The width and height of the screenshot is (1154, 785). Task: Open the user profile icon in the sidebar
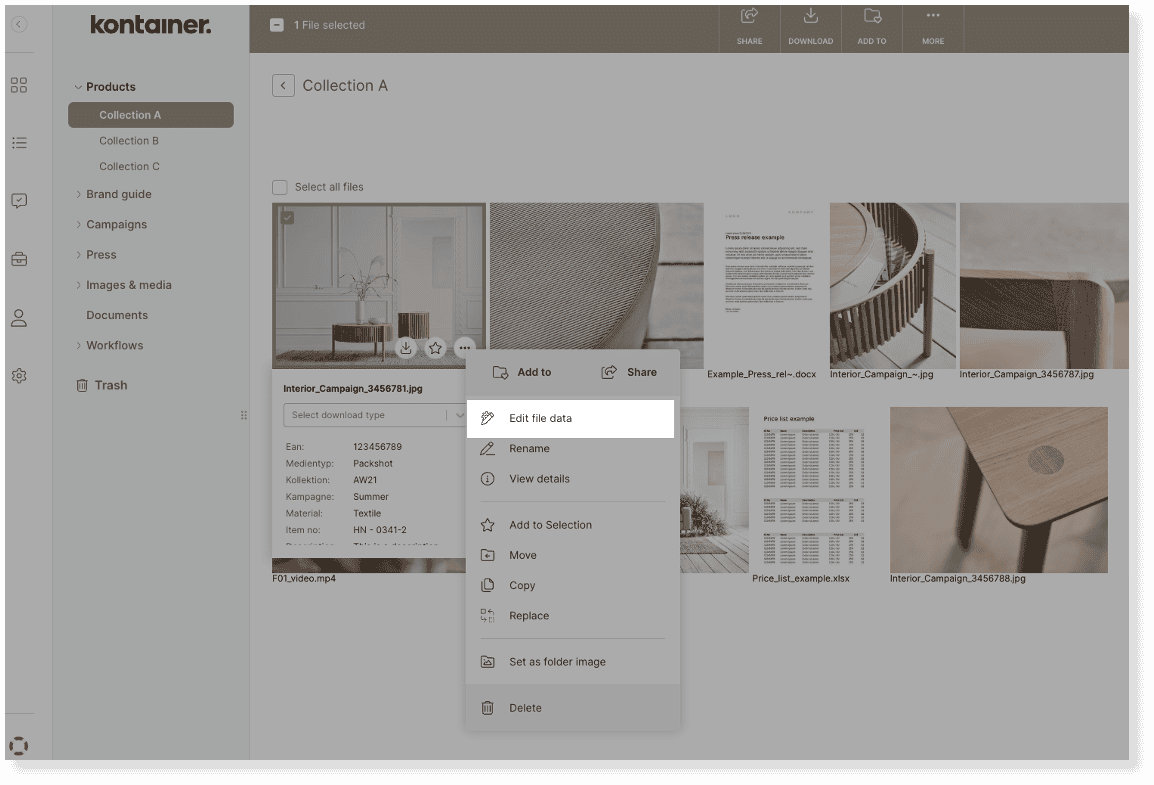(18, 318)
